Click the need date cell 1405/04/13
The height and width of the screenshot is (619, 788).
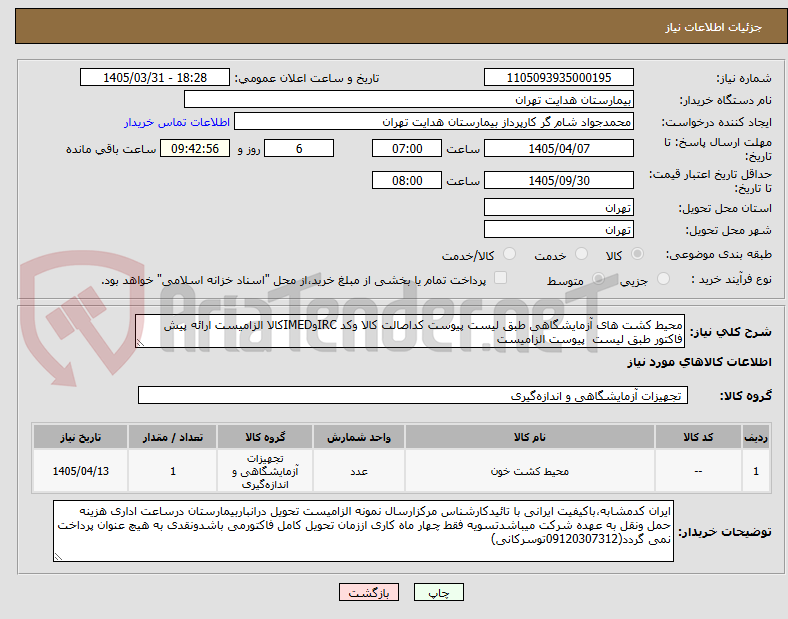coord(80,471)
